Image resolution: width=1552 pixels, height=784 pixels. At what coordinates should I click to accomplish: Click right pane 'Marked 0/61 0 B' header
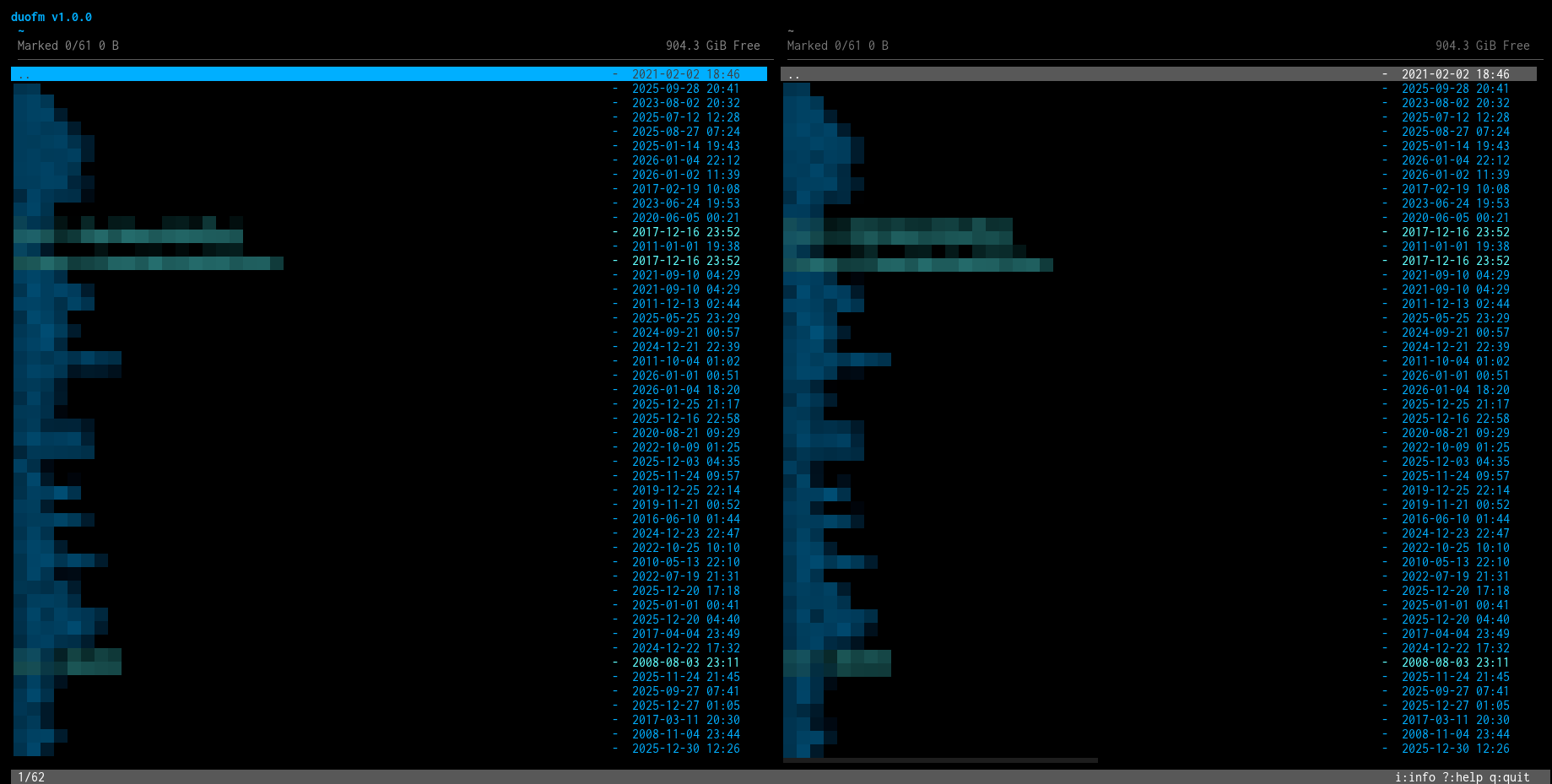[838, 46]
